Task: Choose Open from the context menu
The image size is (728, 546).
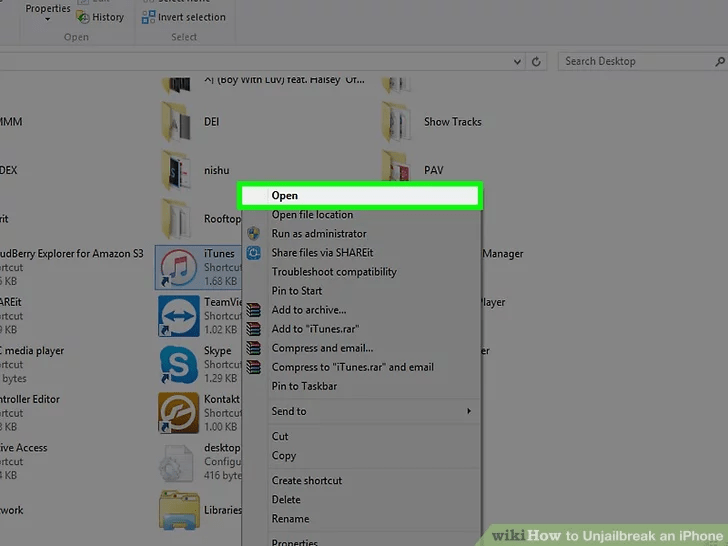Action: tap(285, 196)
